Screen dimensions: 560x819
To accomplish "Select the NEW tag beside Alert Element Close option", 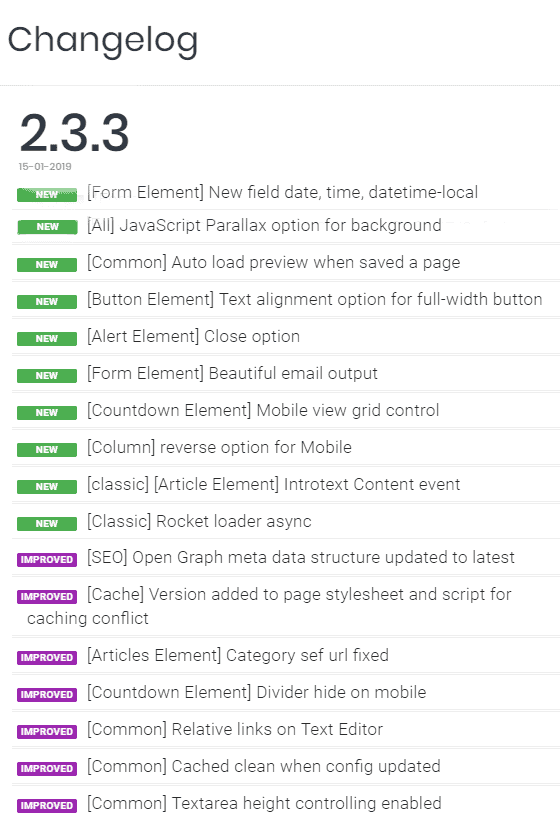I will 47,338.
